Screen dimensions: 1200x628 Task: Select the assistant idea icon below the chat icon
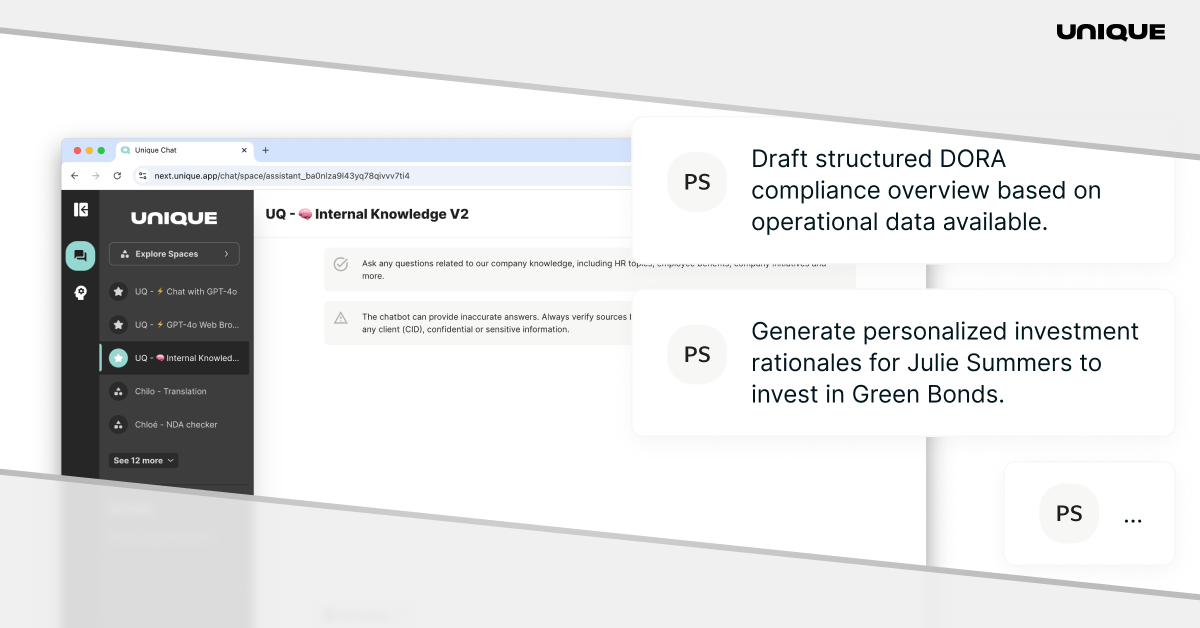click(81, 292)
